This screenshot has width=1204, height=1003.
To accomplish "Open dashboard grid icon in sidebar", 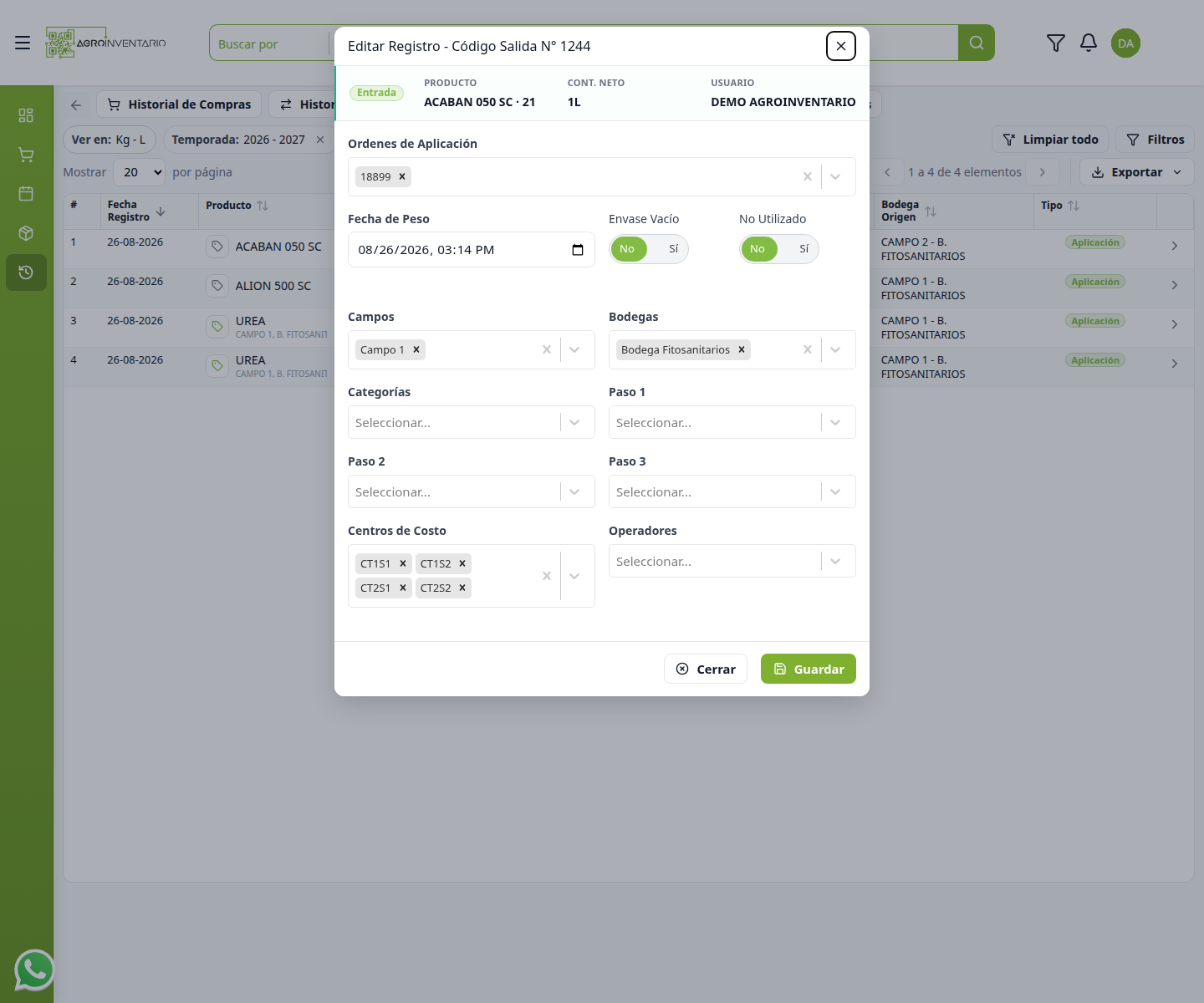I will coord(26,115).
